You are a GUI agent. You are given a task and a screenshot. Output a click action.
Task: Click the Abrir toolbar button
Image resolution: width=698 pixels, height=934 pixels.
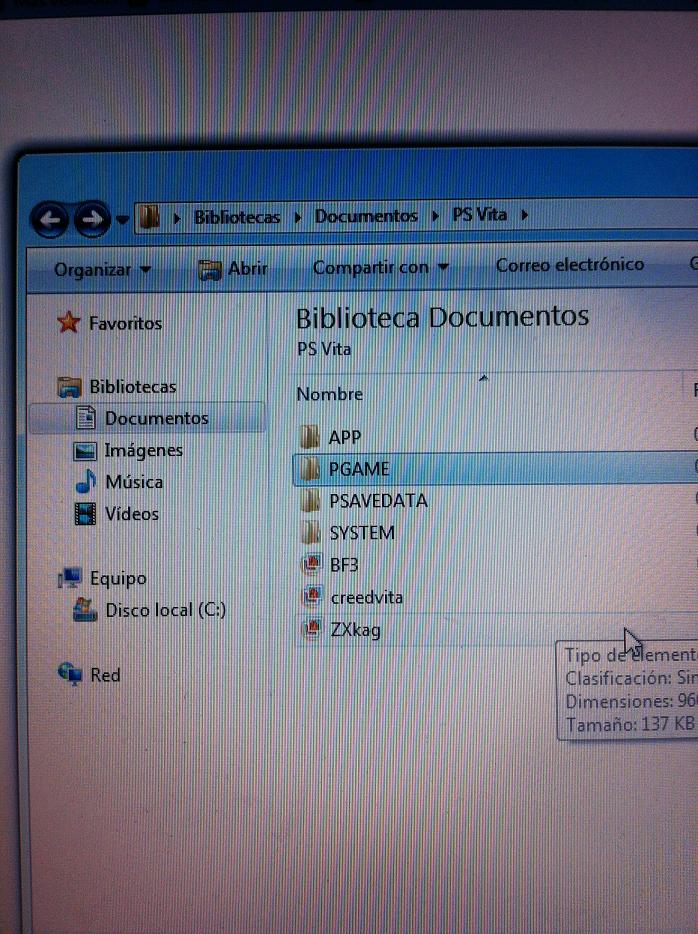pyautogui.click(x=232, y=269)
